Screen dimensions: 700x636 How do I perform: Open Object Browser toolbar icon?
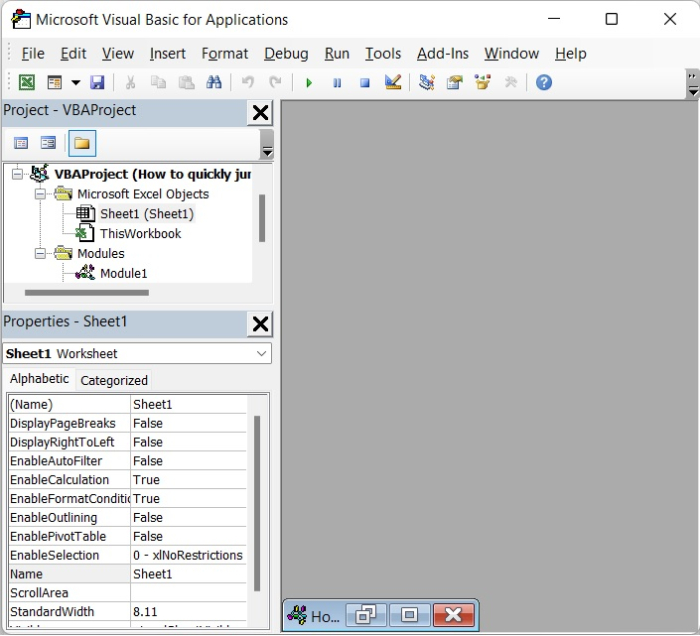(483, 83)
